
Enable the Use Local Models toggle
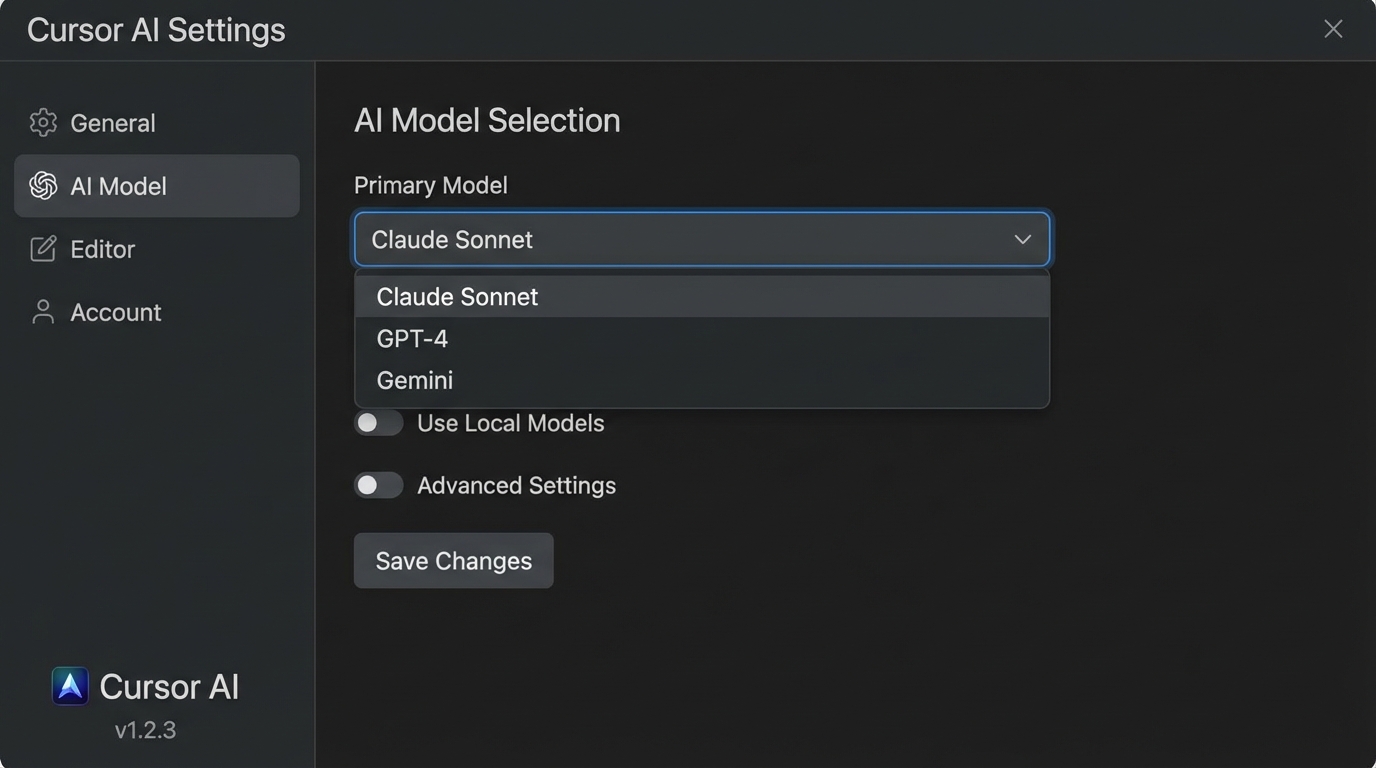(x=378, y=422)
